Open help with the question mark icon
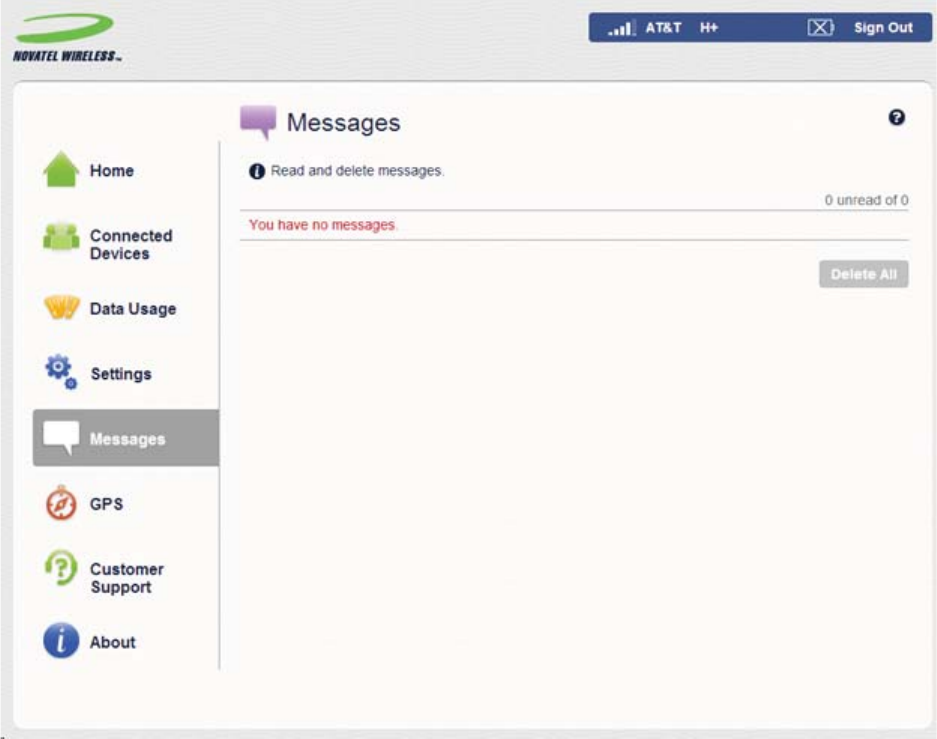The image size is (937, 739). point(896,117)
